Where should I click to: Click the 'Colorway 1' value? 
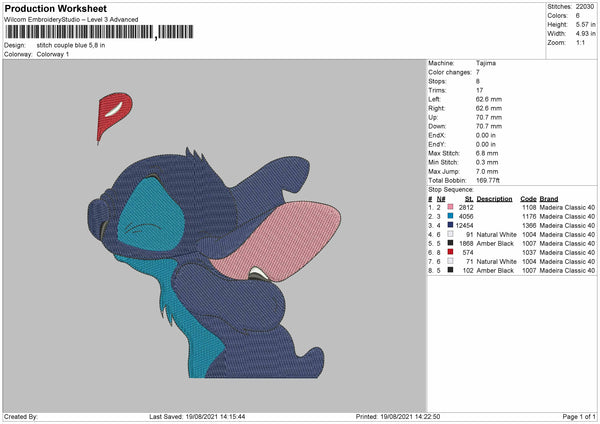(53, 54)
